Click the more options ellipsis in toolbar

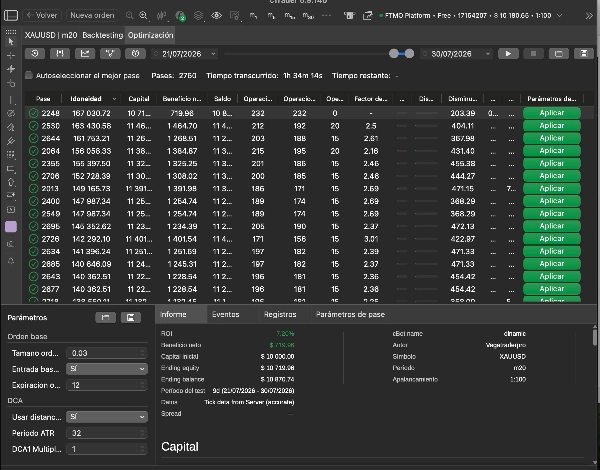pyautogui.click(x=326, y=16)
